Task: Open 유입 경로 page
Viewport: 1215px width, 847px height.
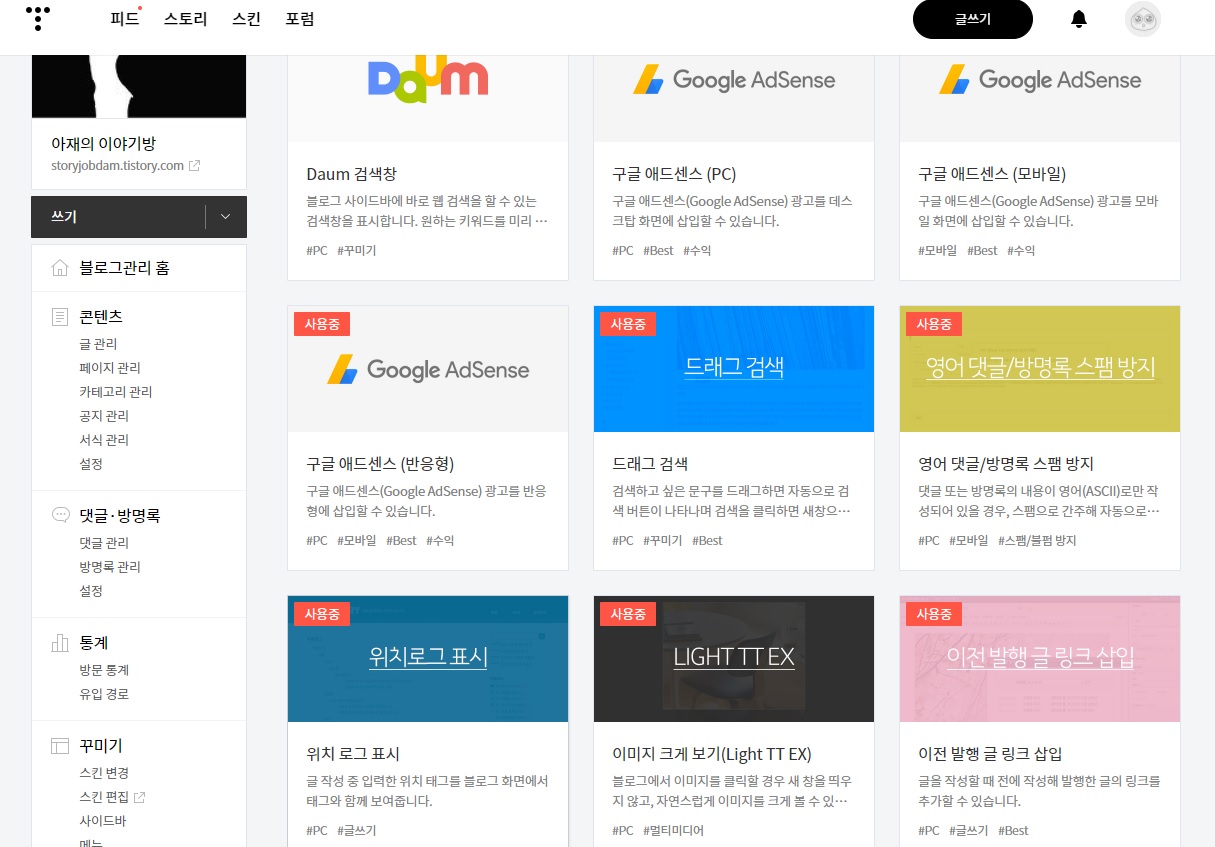Action: [x=104, y=694]
